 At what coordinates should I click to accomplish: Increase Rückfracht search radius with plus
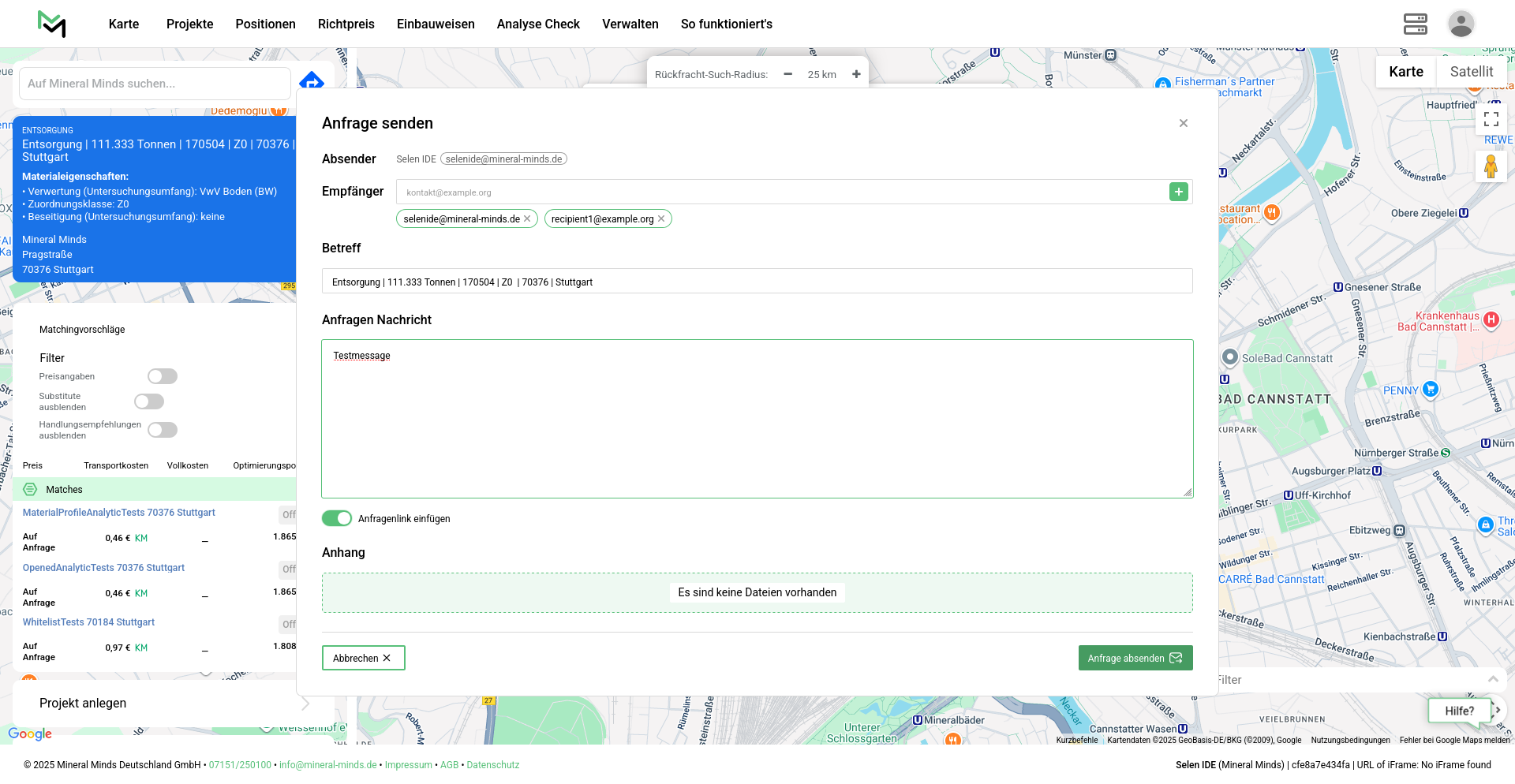coord(856,74)
